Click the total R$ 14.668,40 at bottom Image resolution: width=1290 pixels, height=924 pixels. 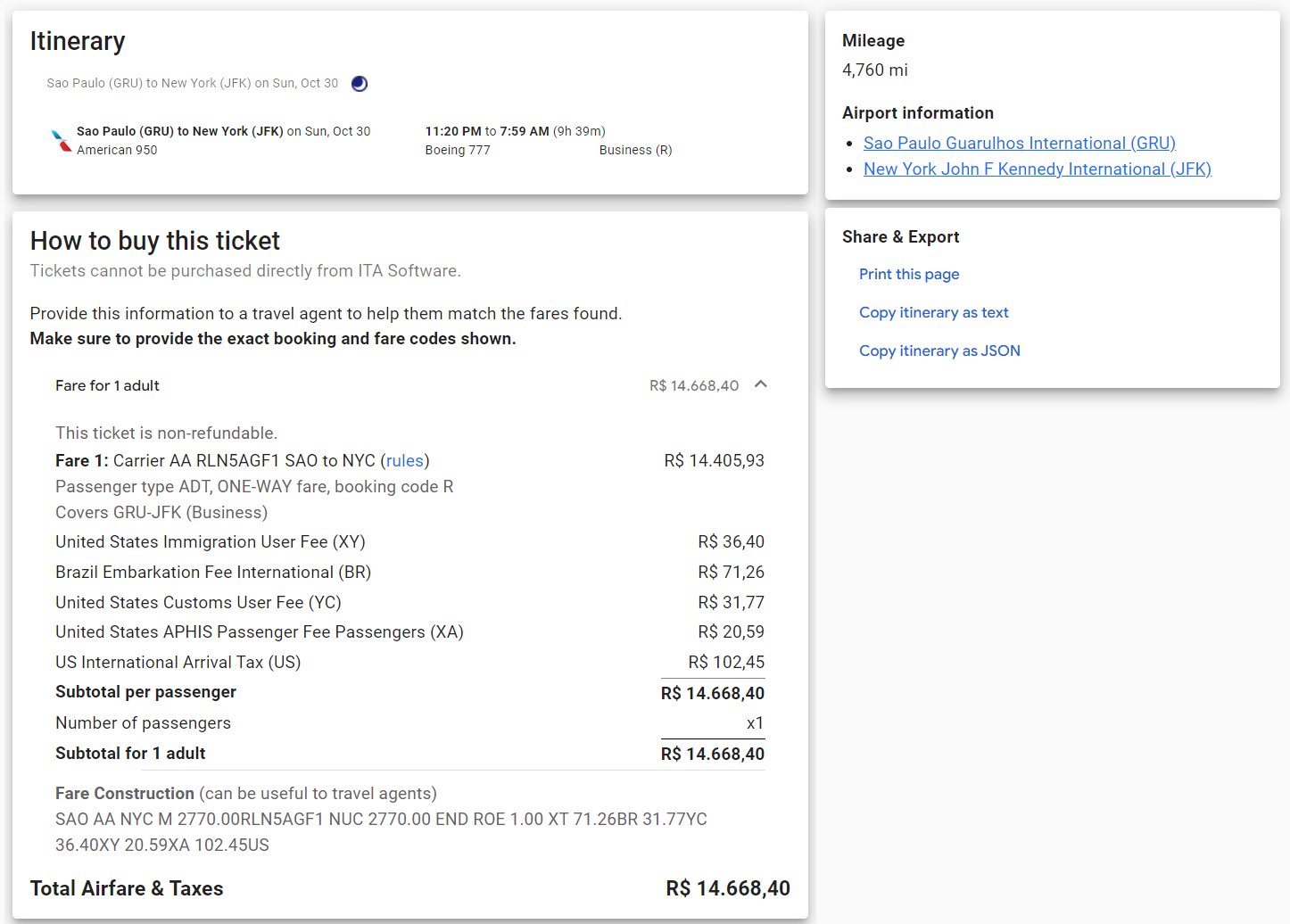pyautogui.click(x=728, y=888)
